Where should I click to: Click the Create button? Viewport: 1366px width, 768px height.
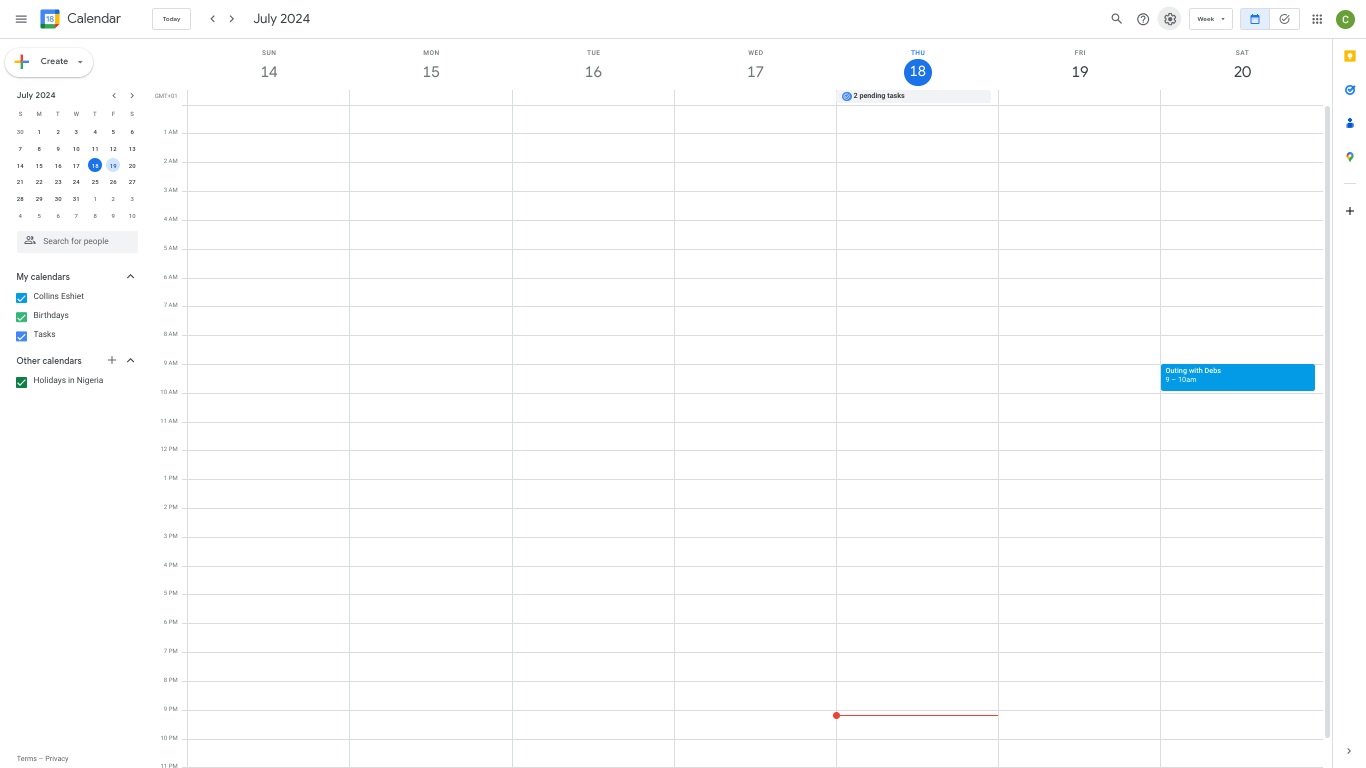(x=49, y=62)
